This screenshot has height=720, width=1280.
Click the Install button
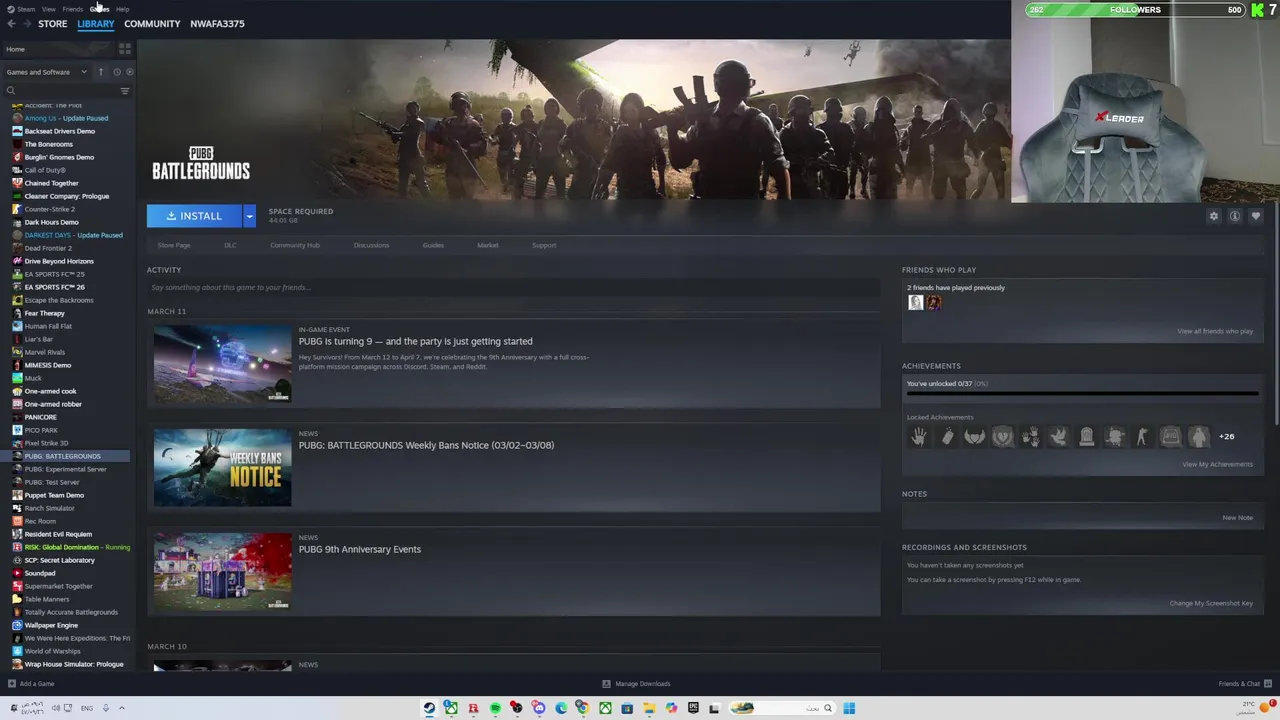point(195,216)
